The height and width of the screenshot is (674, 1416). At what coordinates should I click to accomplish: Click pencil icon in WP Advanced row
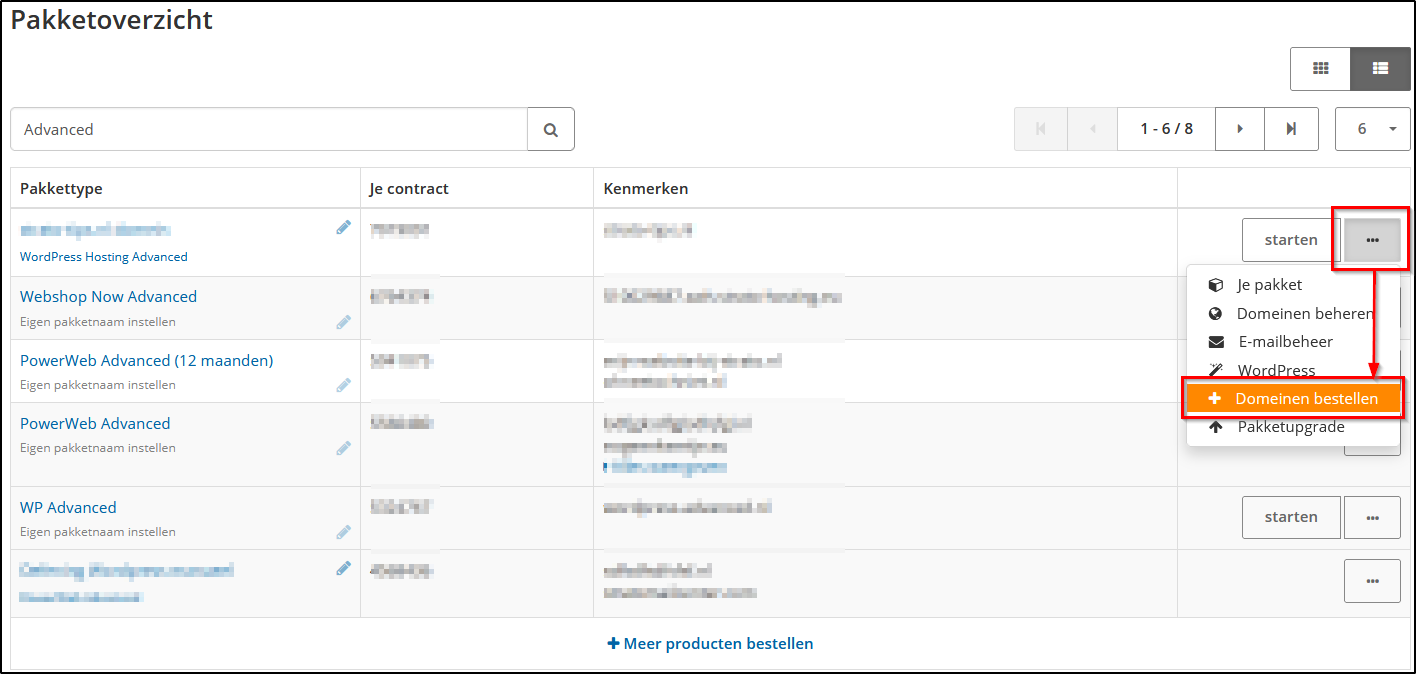coord(344,532)
